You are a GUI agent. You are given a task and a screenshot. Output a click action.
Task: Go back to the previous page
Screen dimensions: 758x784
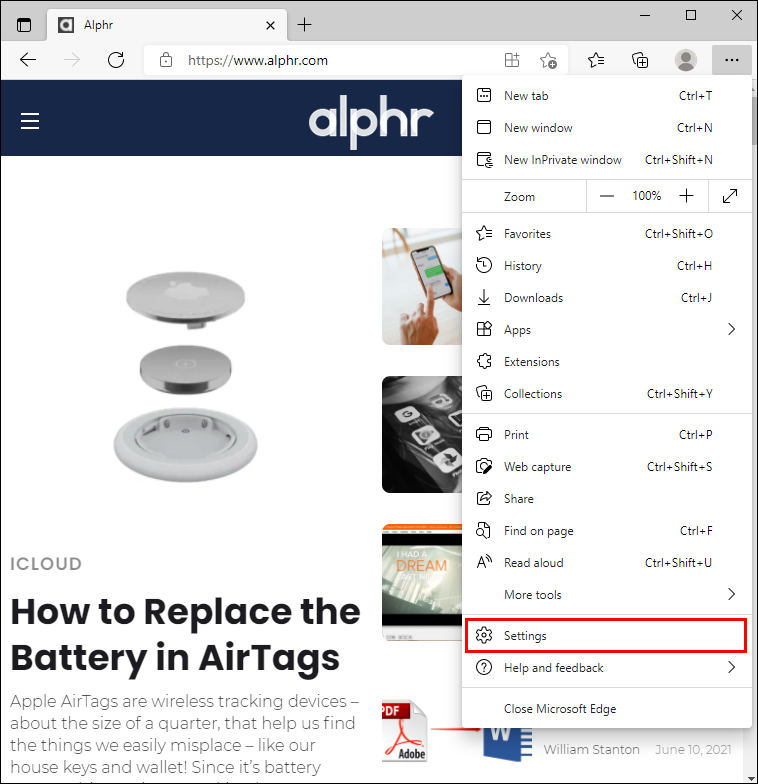tap(28, 60)
